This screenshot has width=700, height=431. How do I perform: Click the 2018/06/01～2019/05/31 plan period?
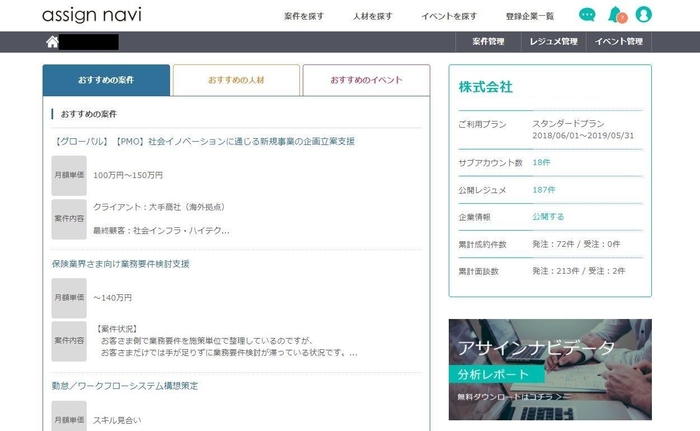583,136
